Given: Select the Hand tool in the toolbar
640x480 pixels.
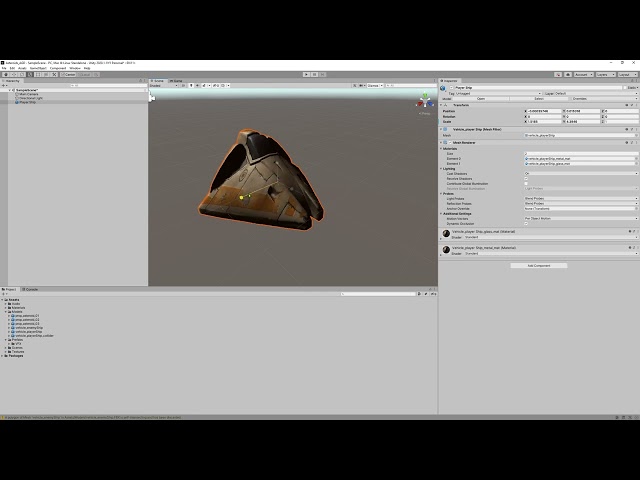Looking at the screenshot, I should [x=6, y=75].
